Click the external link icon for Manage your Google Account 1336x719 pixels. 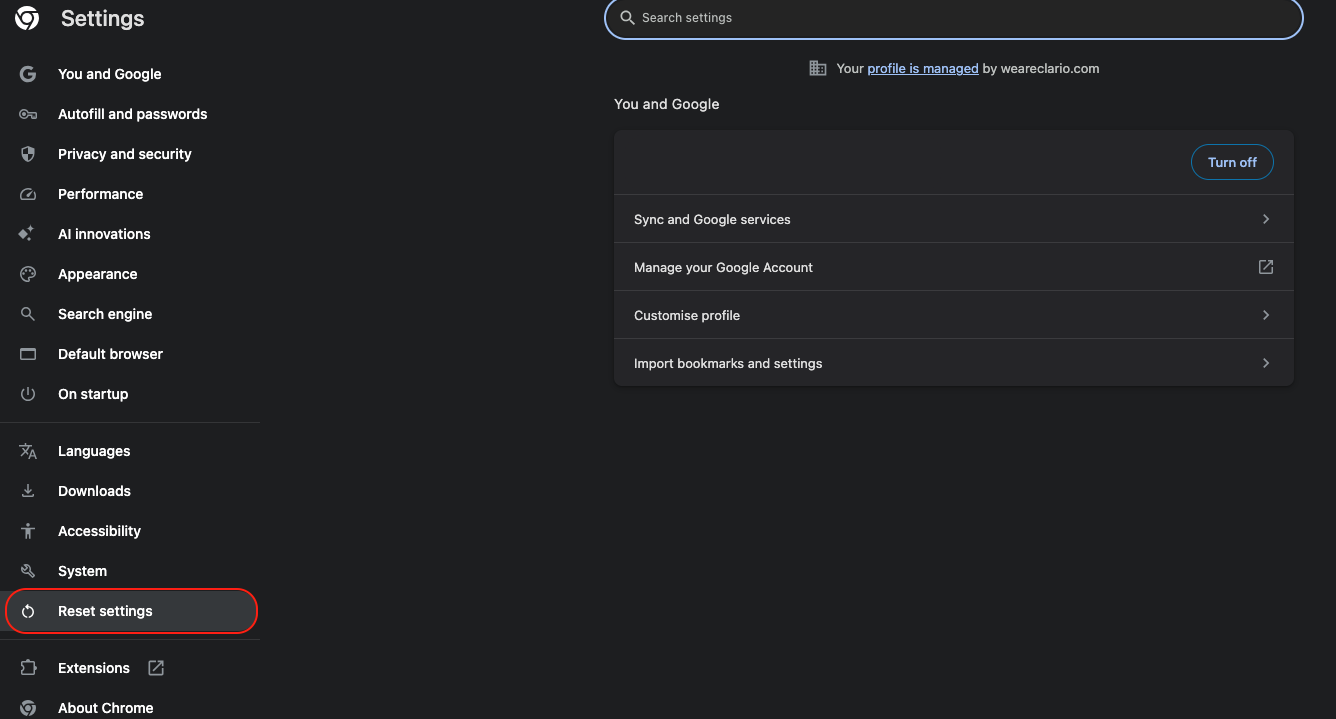pyautogui.click(x=1266, y=267)
